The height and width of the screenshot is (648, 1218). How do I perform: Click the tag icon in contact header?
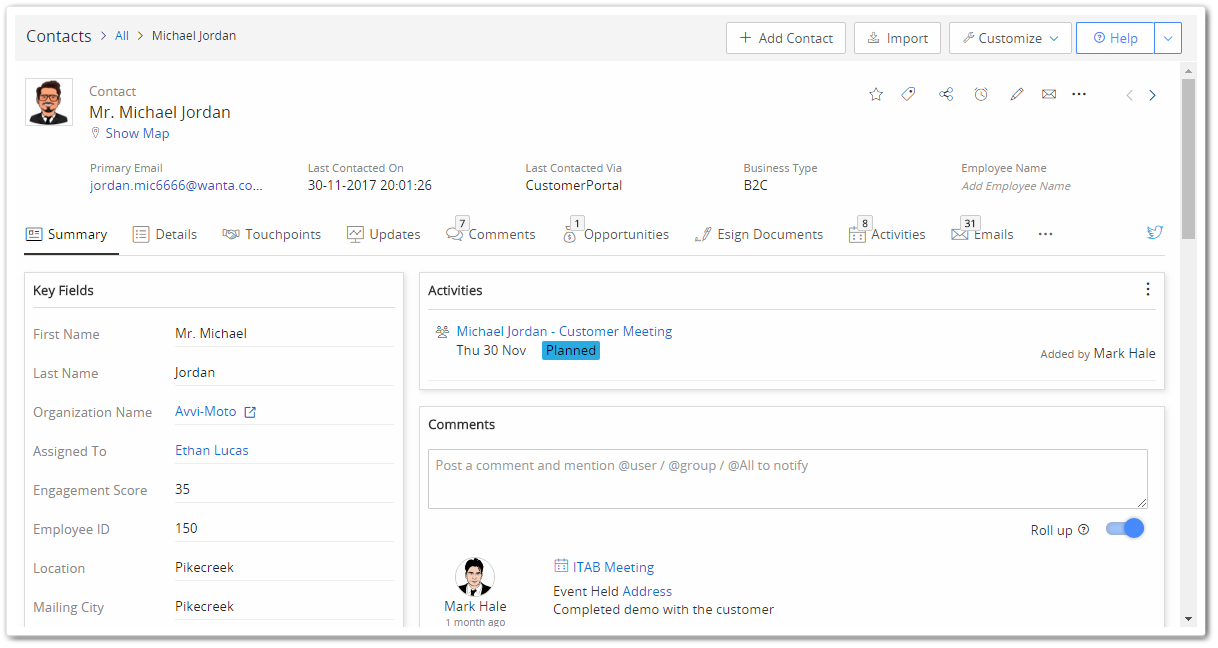(x=908, y=94)
